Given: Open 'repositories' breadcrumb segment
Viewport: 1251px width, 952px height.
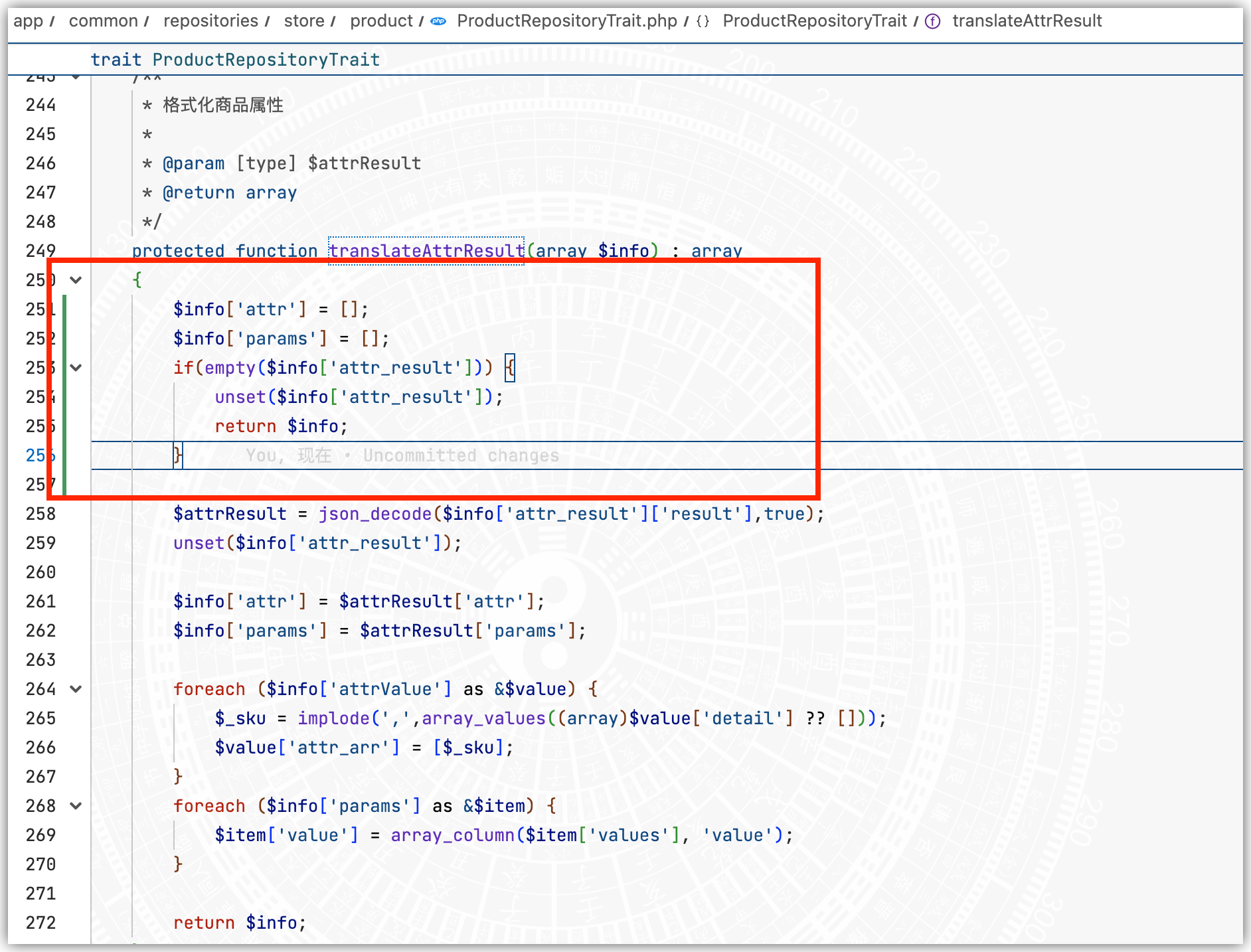Looking at the screenshot, I should 210,21.
